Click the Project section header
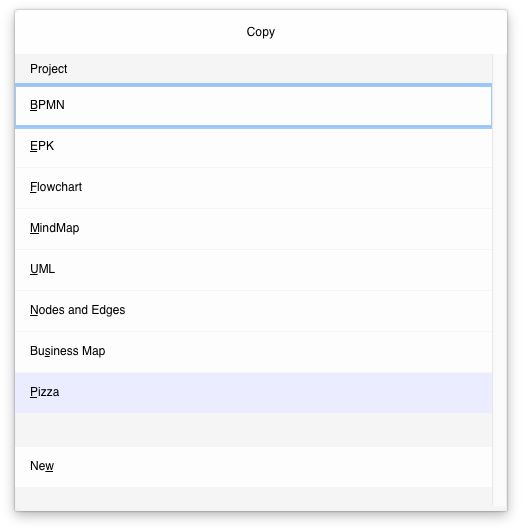 tap(253, 69)
